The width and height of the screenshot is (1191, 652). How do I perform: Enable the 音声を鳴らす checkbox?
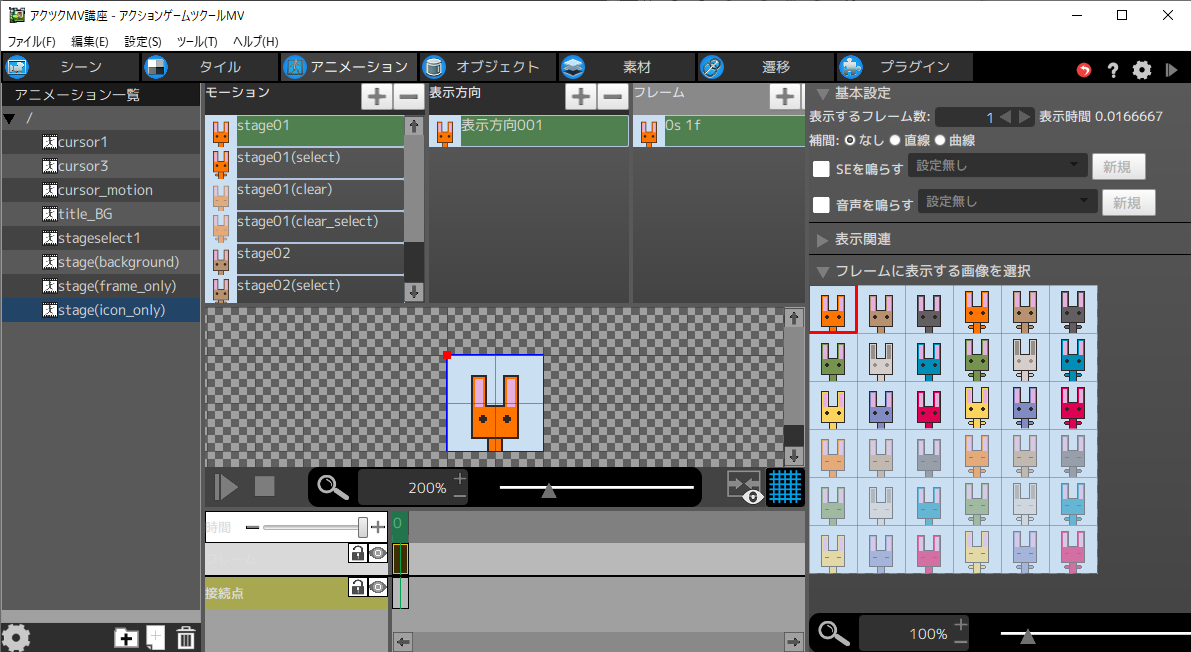822,205
